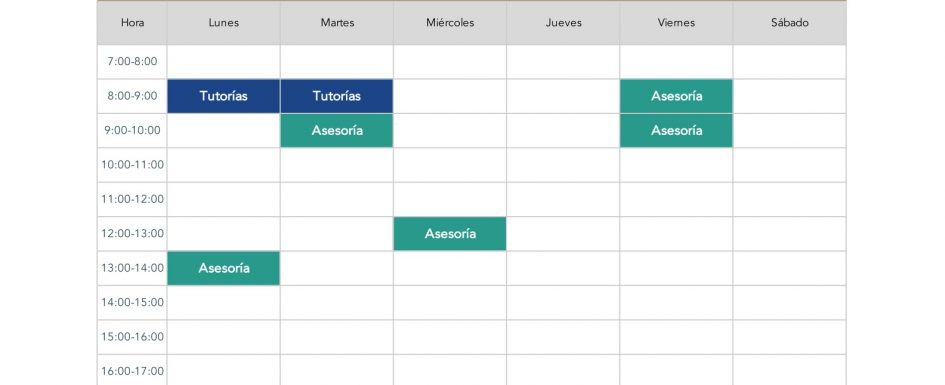Image resolution: width=945 pixels, height=385 pixels.
Task: Click the empty Sábado 12:00-13:00 cell
Action: tap(790, 234)
